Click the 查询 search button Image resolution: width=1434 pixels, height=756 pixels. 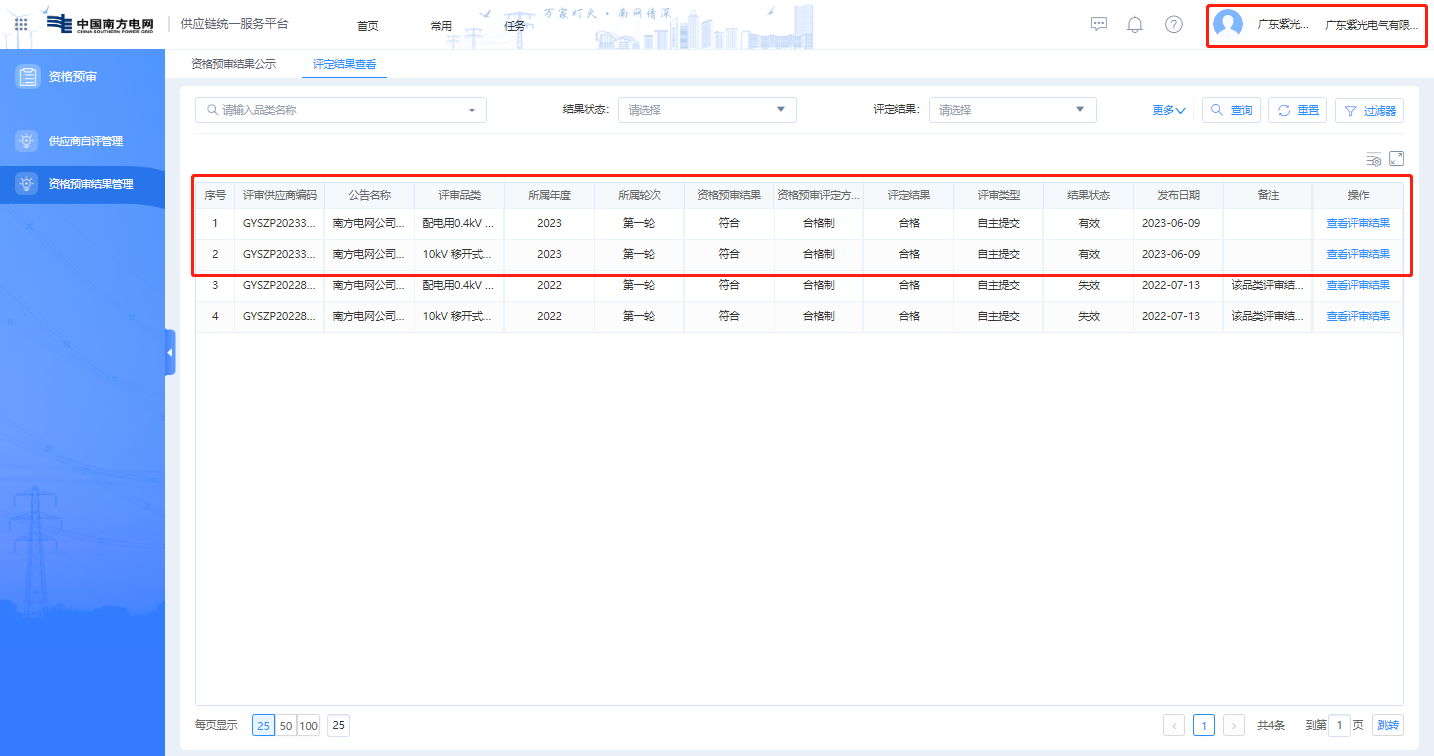click(x=1231, y=110)
